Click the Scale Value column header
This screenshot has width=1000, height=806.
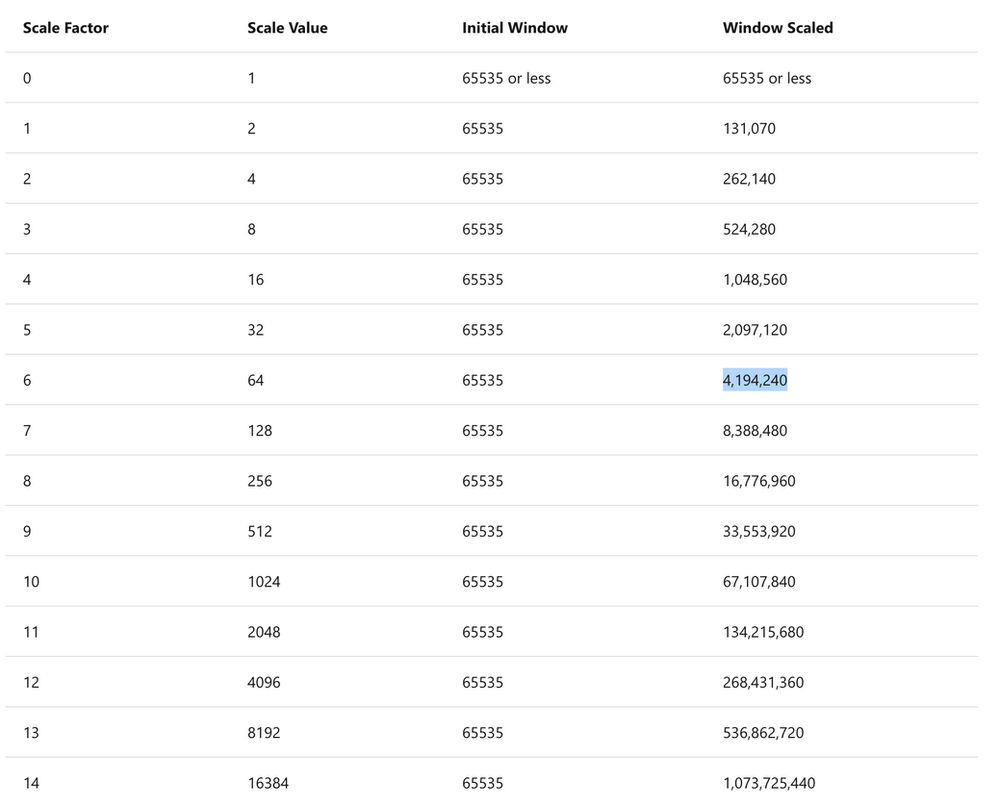tap(287, 28)
